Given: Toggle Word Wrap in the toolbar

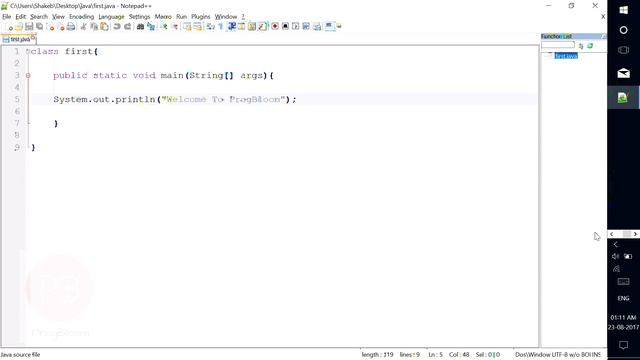Looking at the screenshot, I should [210, 27].
